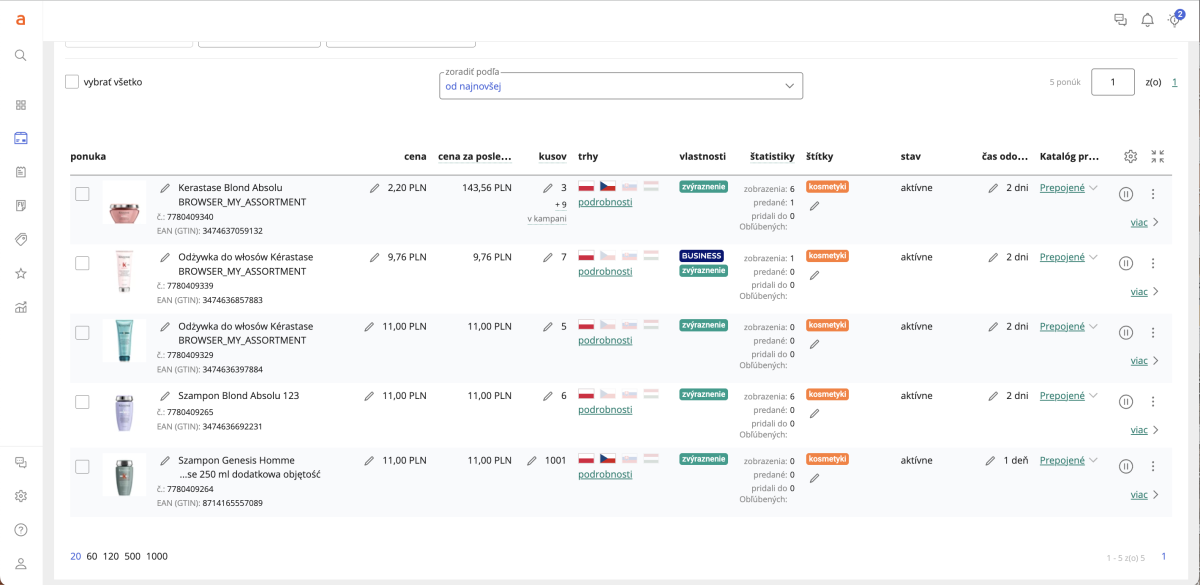The width and height of the screenshot is (1200, 585).
Task: Expand 'viac' for Kerastase Blond Absolu row
Action: 1145,222
